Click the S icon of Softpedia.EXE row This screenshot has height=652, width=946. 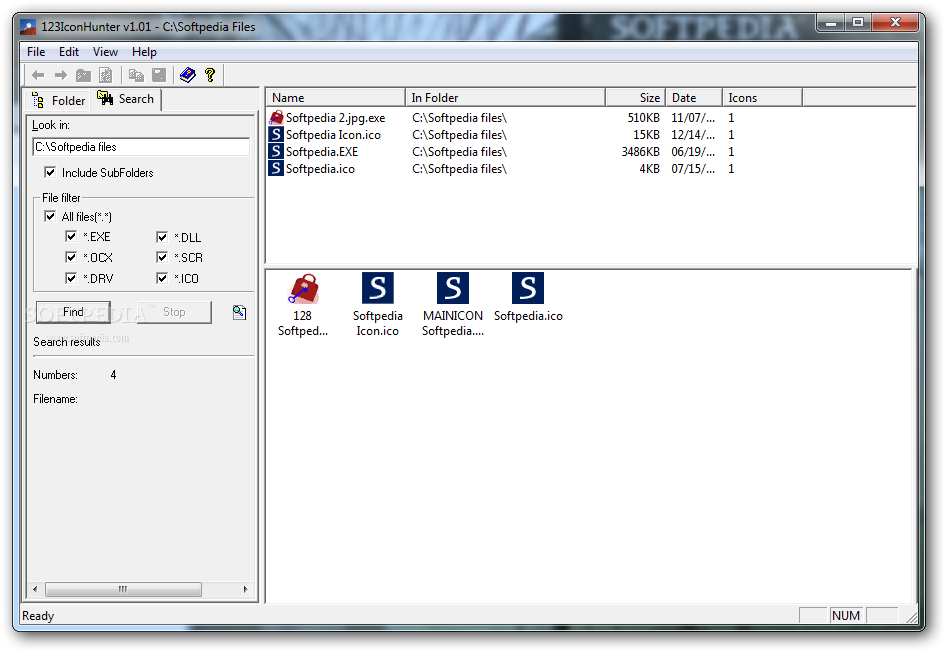click(276, 151)
